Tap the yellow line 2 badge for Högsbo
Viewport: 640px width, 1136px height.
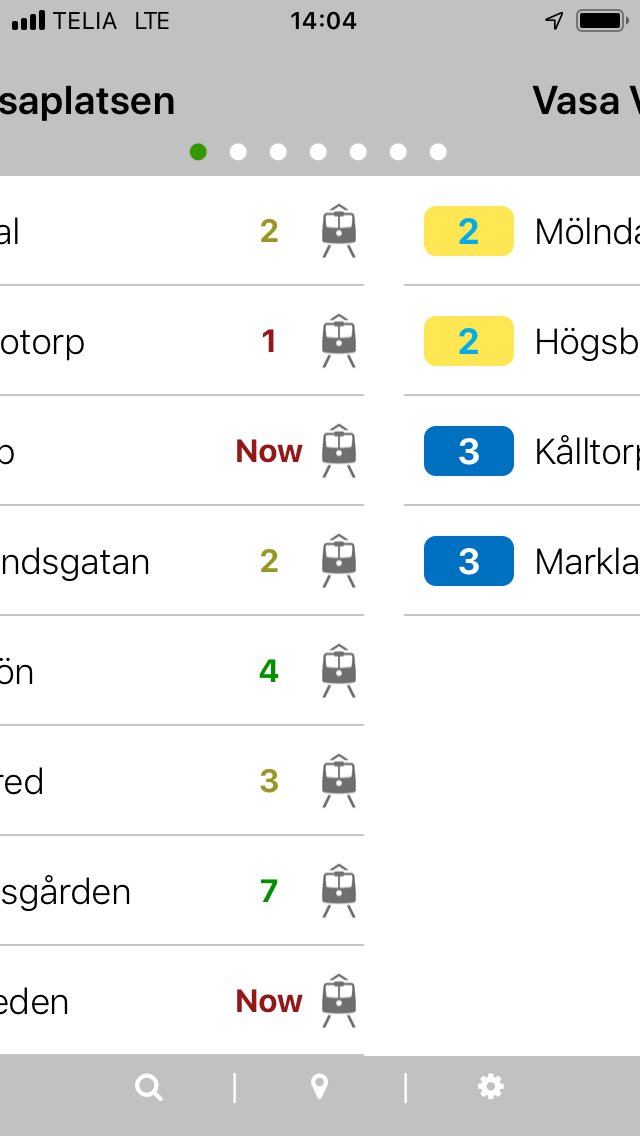point(469,341)
